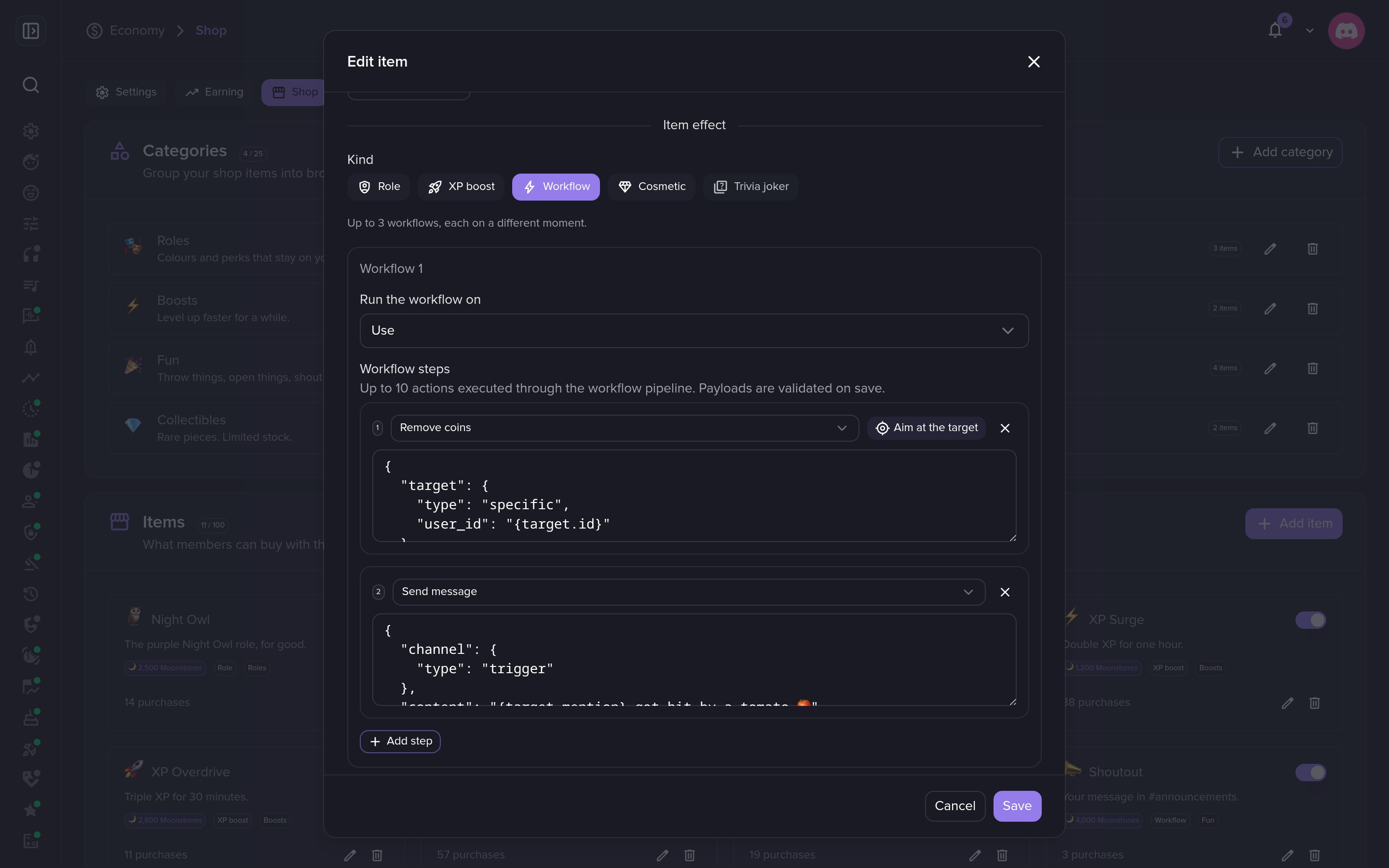This screenshot has width=1389, height=868.
Task: Toggle the sidebar panel icon
Action: [31, 30]
